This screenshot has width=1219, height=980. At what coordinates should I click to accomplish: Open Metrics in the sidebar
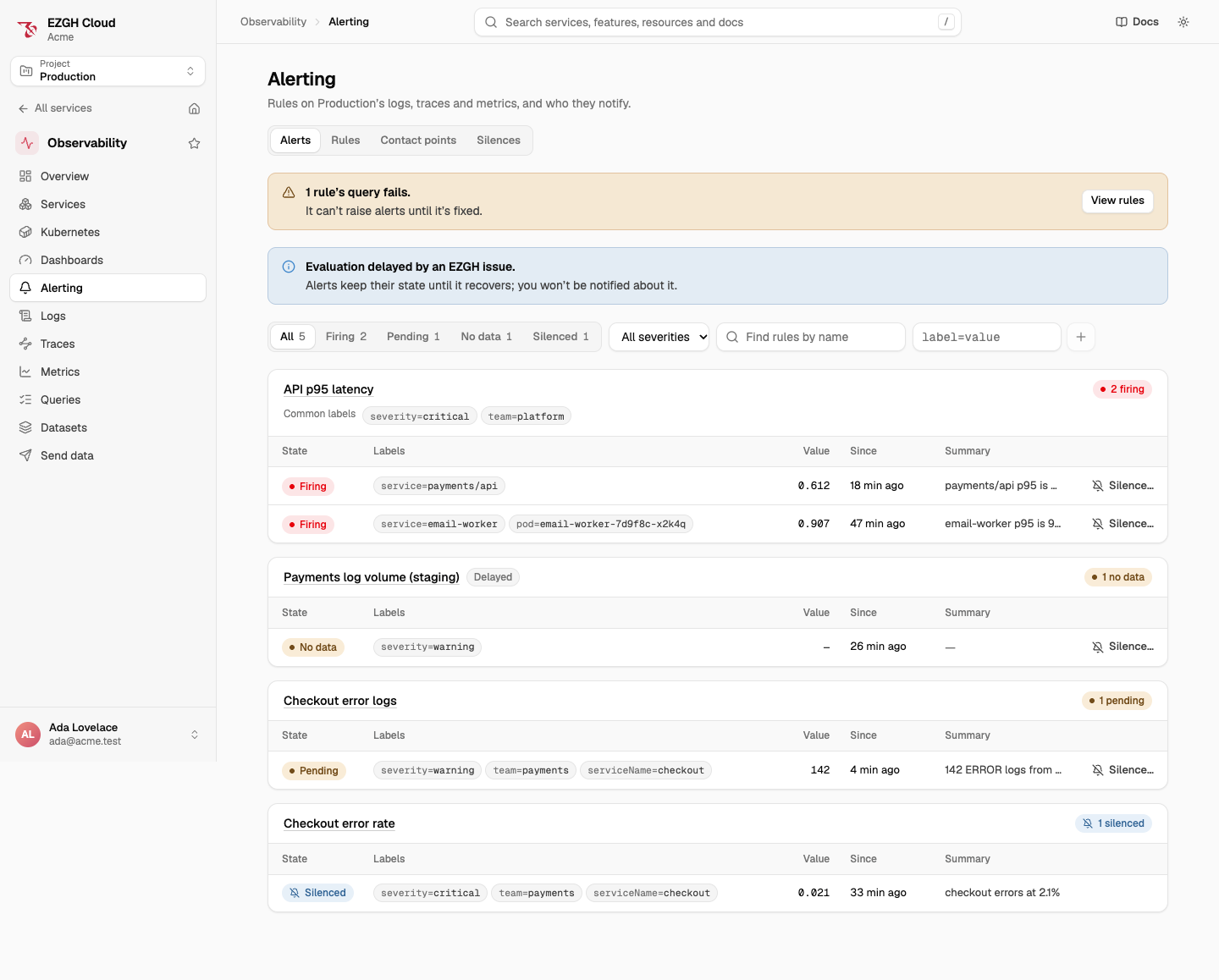coord(108,372)
